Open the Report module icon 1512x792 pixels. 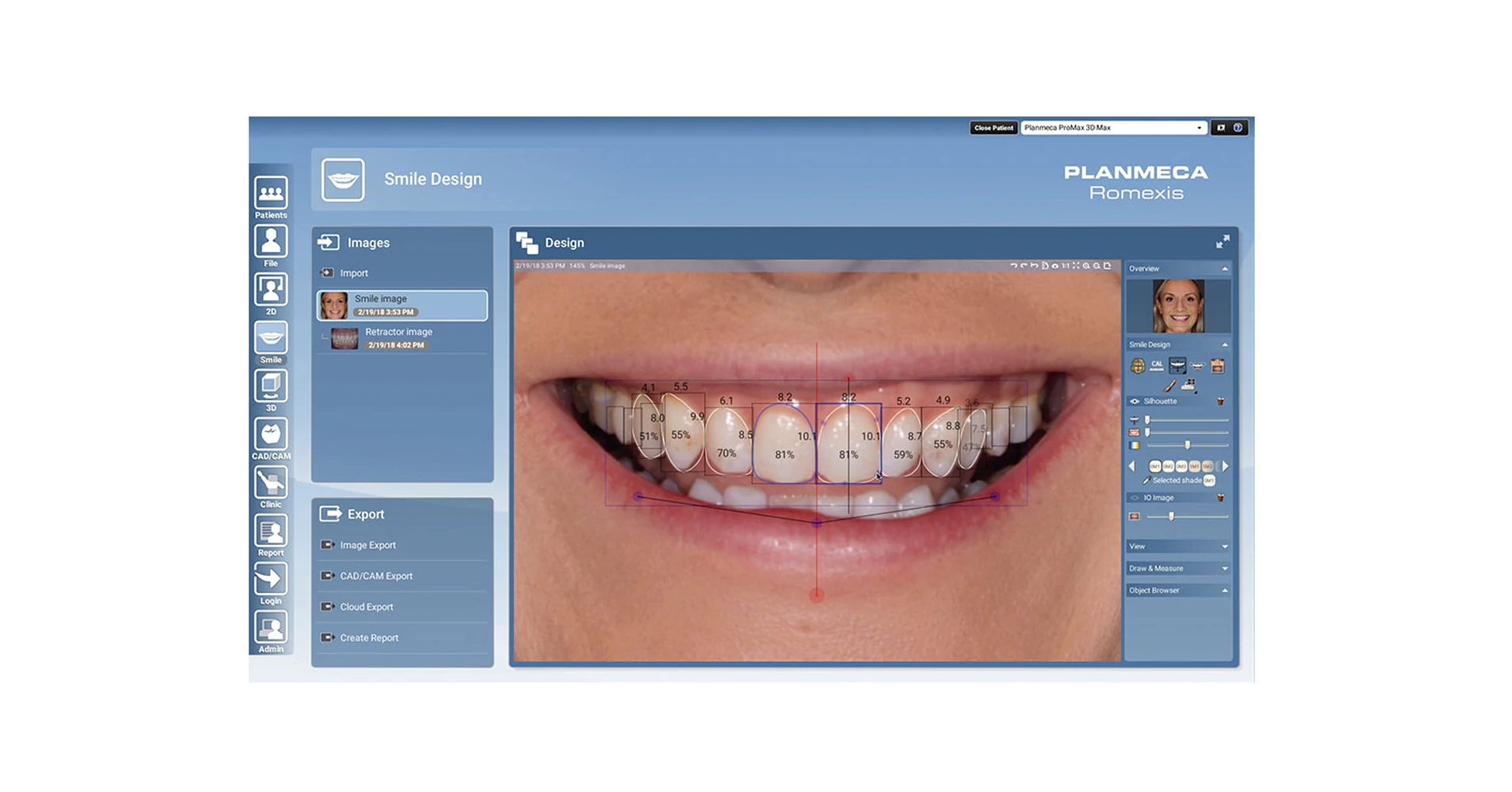pos(270,531)
